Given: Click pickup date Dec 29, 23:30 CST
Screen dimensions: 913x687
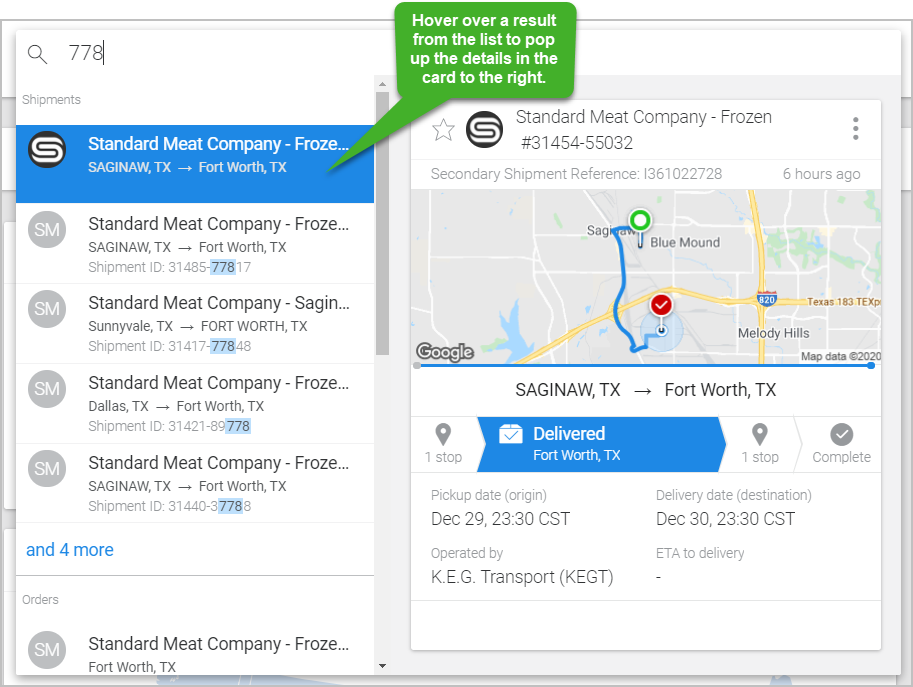Looking at the screenshot, I should [x=500, y=519].
